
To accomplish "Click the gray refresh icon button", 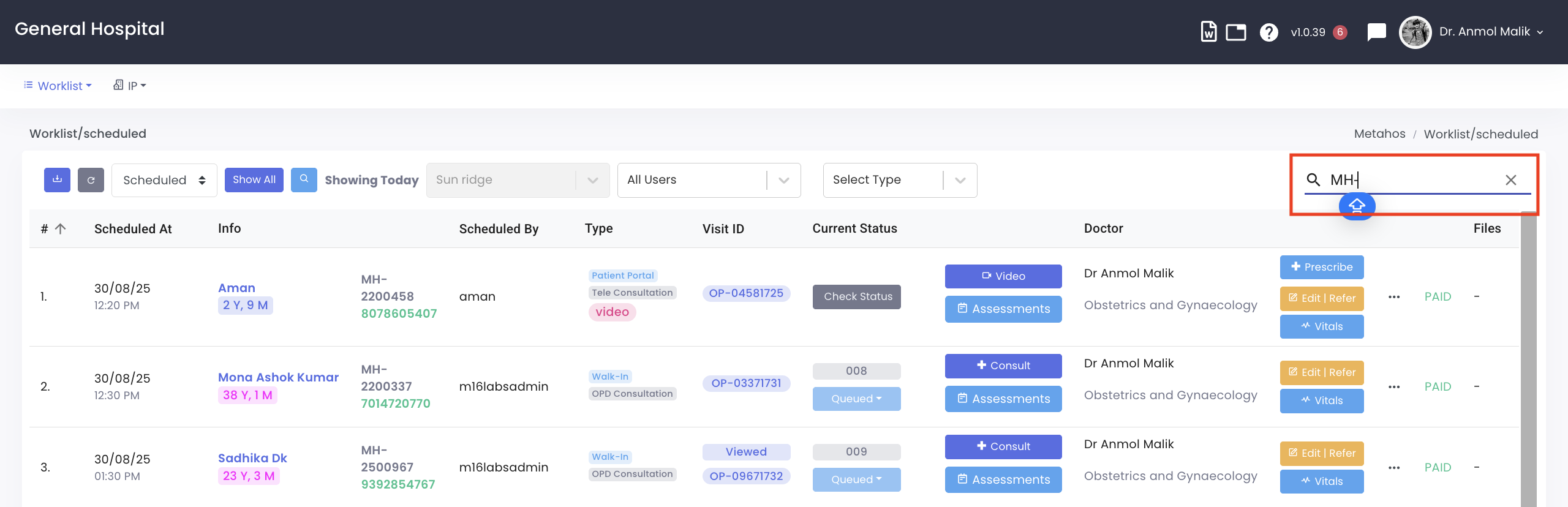I will pos(91,180).
